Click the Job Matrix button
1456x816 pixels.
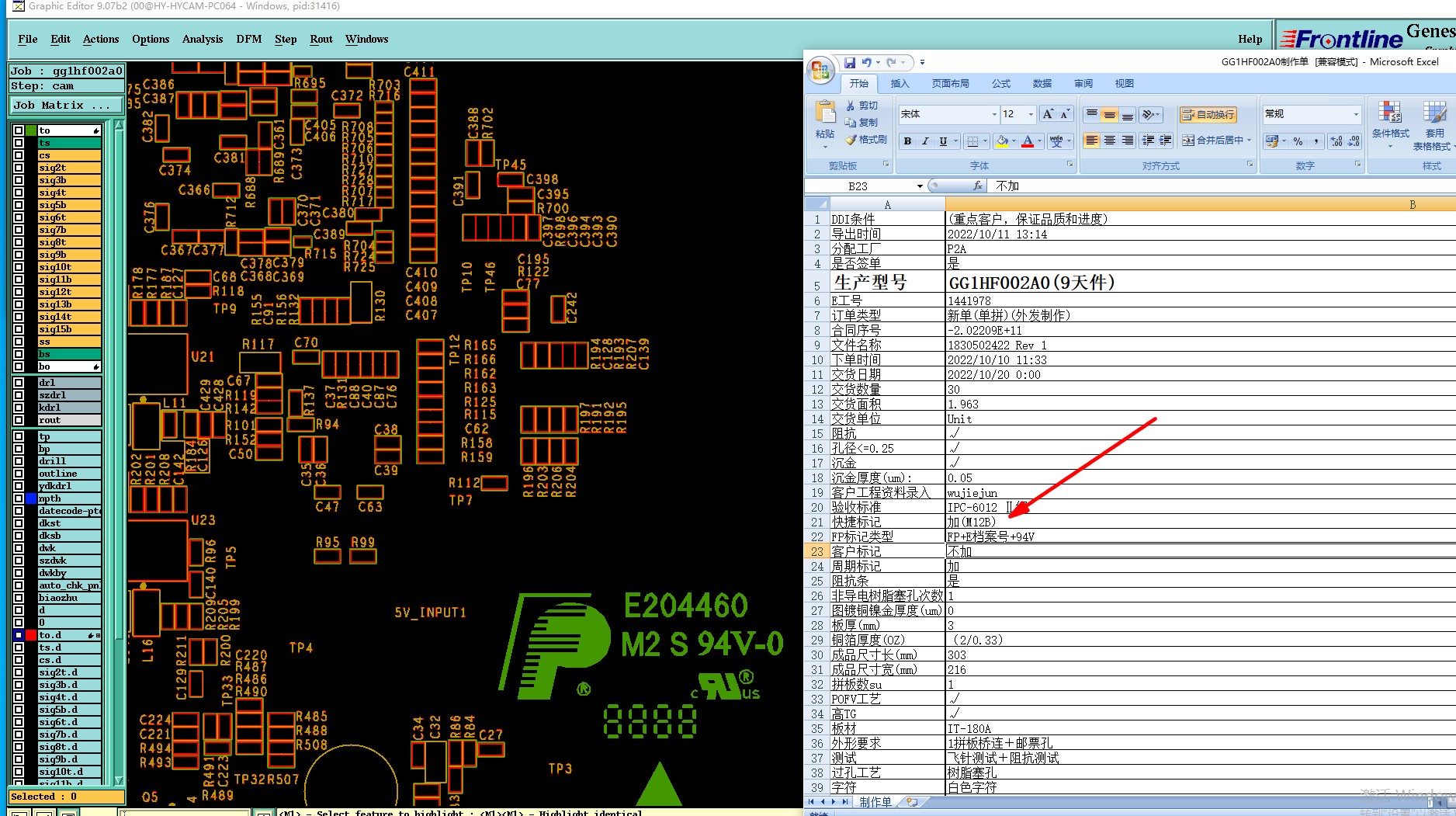[66, 105]
